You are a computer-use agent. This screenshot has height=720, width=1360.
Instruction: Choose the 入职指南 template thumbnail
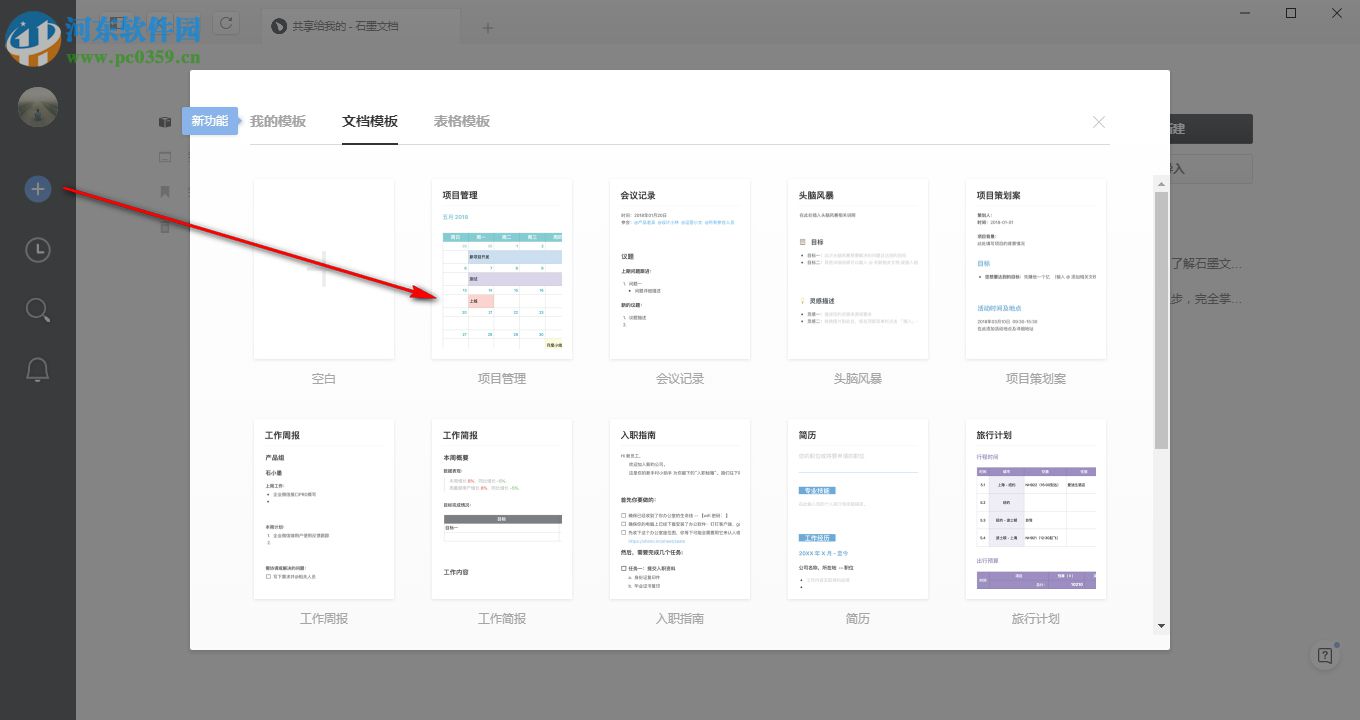point(680,509)
